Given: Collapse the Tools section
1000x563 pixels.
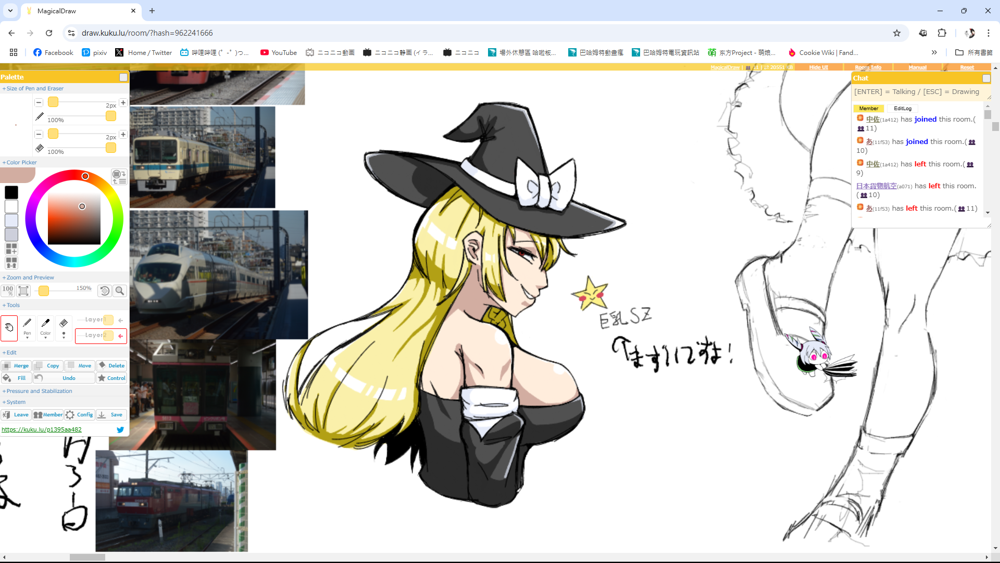Looking at the screenshot, I should 11,305.
